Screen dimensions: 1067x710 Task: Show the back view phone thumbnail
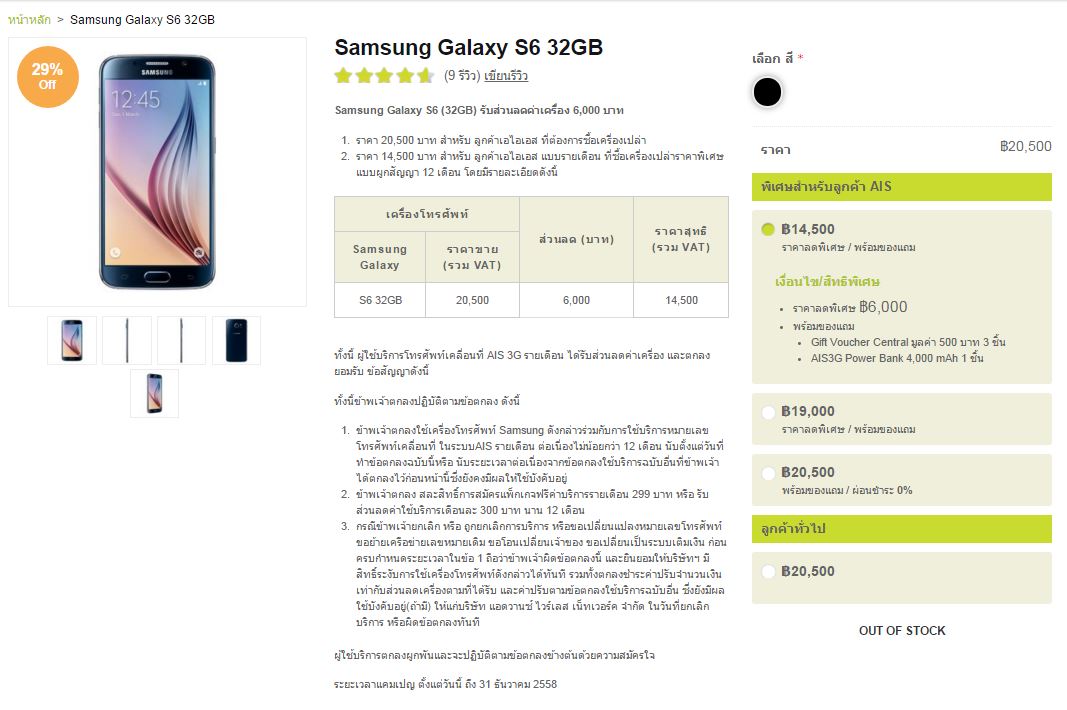(236, 340)
